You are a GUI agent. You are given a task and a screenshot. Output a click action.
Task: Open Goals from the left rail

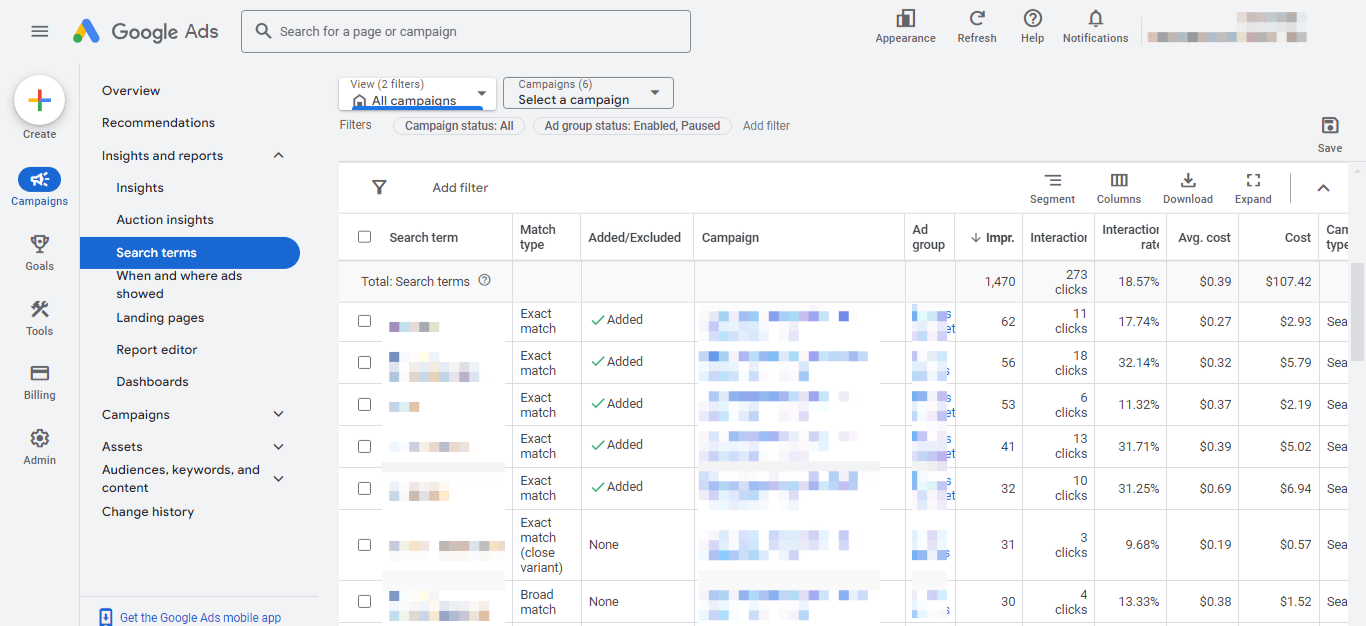[40, 244]
